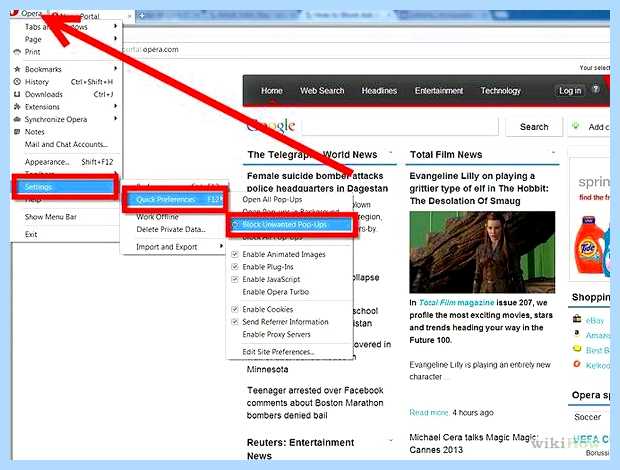Go to Home in portal navigation
620x470 pixels.
tap(272, 91)
